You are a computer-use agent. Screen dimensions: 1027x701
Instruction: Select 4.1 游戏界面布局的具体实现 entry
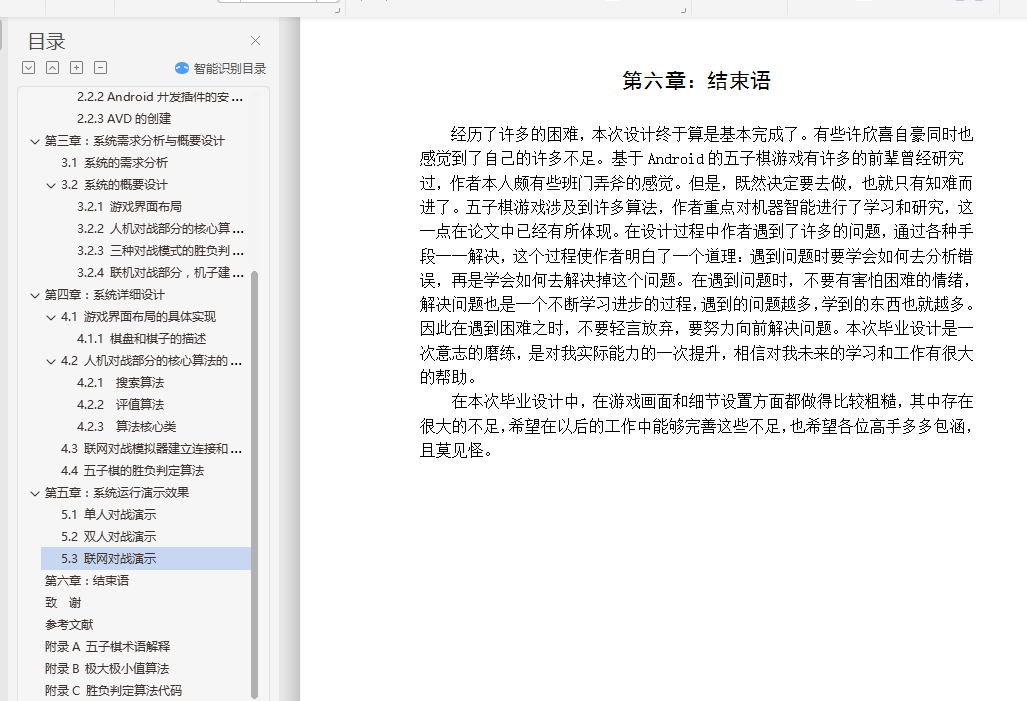click(x=138, y=317)
